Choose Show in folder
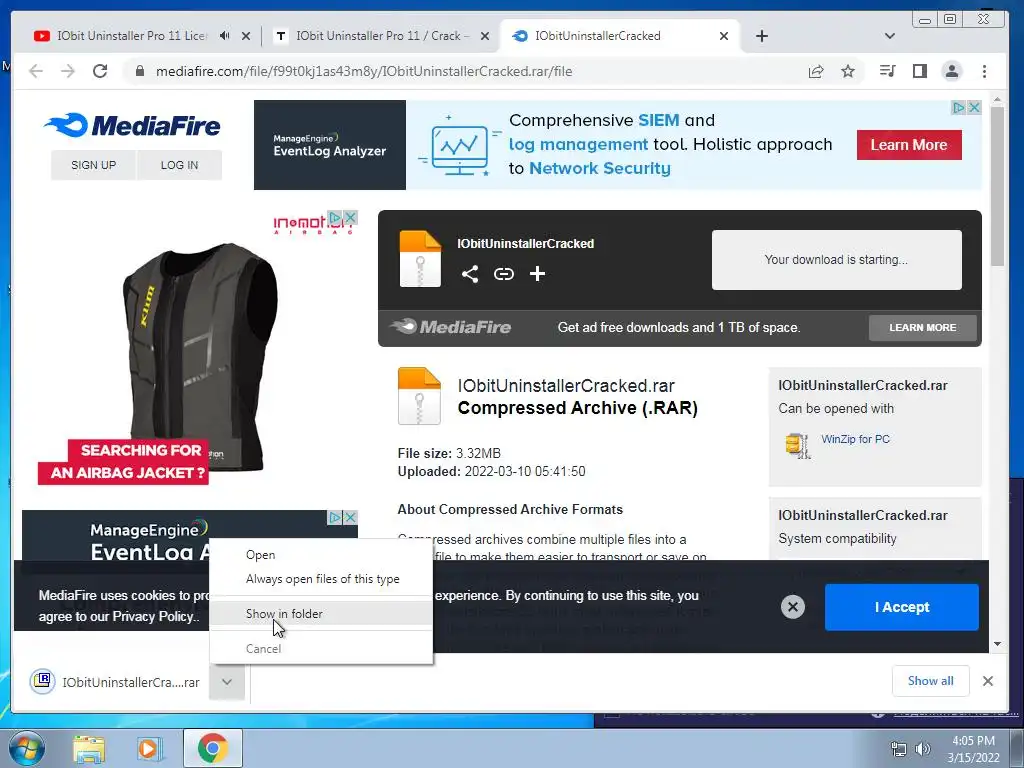1024x768 pixels. tap(321, 613)
